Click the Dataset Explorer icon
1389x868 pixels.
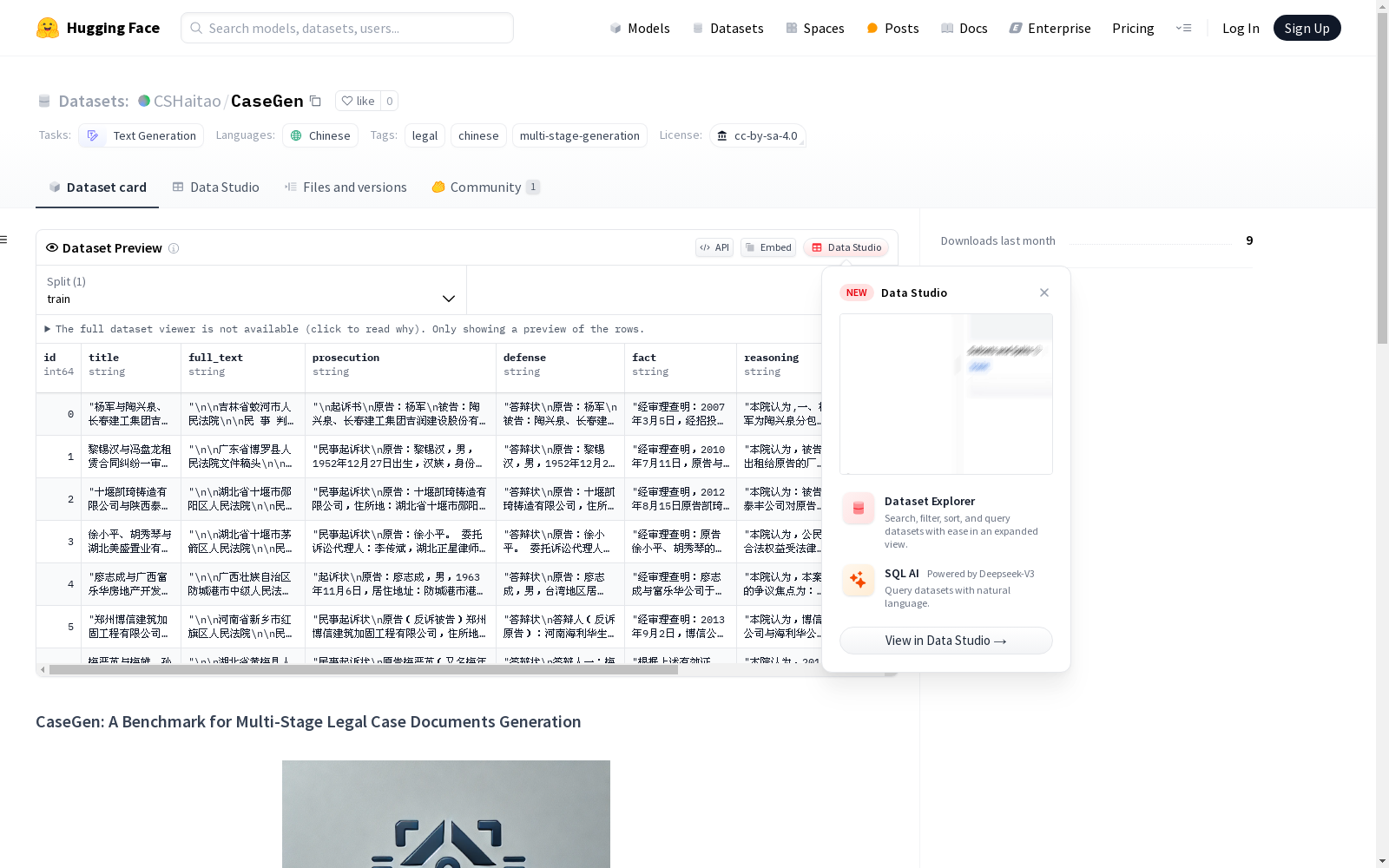click(x=859, y=509)
